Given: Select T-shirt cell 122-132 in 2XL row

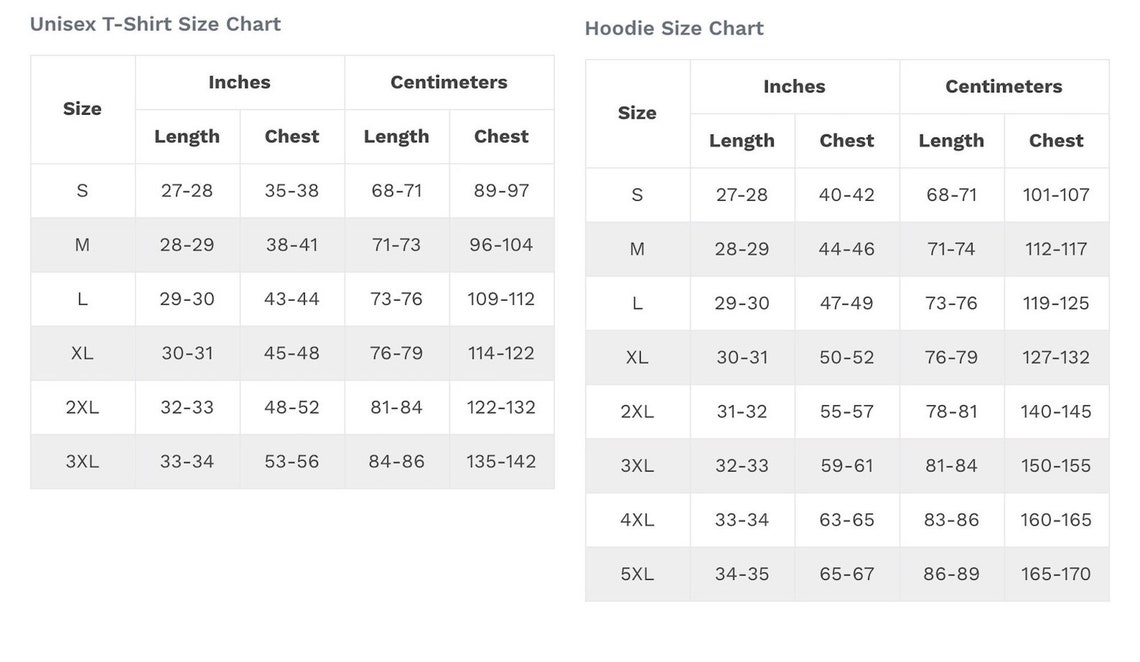Looking at the screenshot, I should (x=501, y=407).
